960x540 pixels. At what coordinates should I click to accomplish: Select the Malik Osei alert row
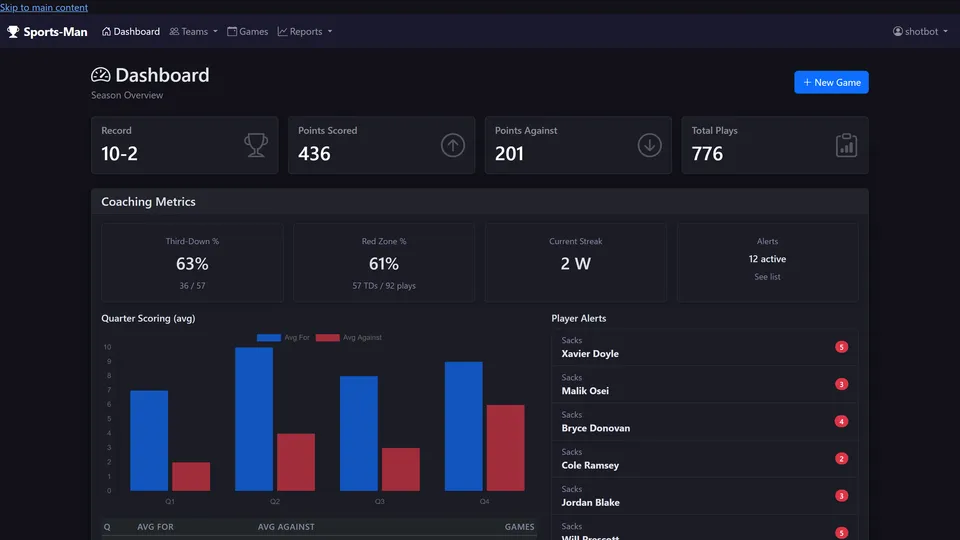(x=705, y=384)
